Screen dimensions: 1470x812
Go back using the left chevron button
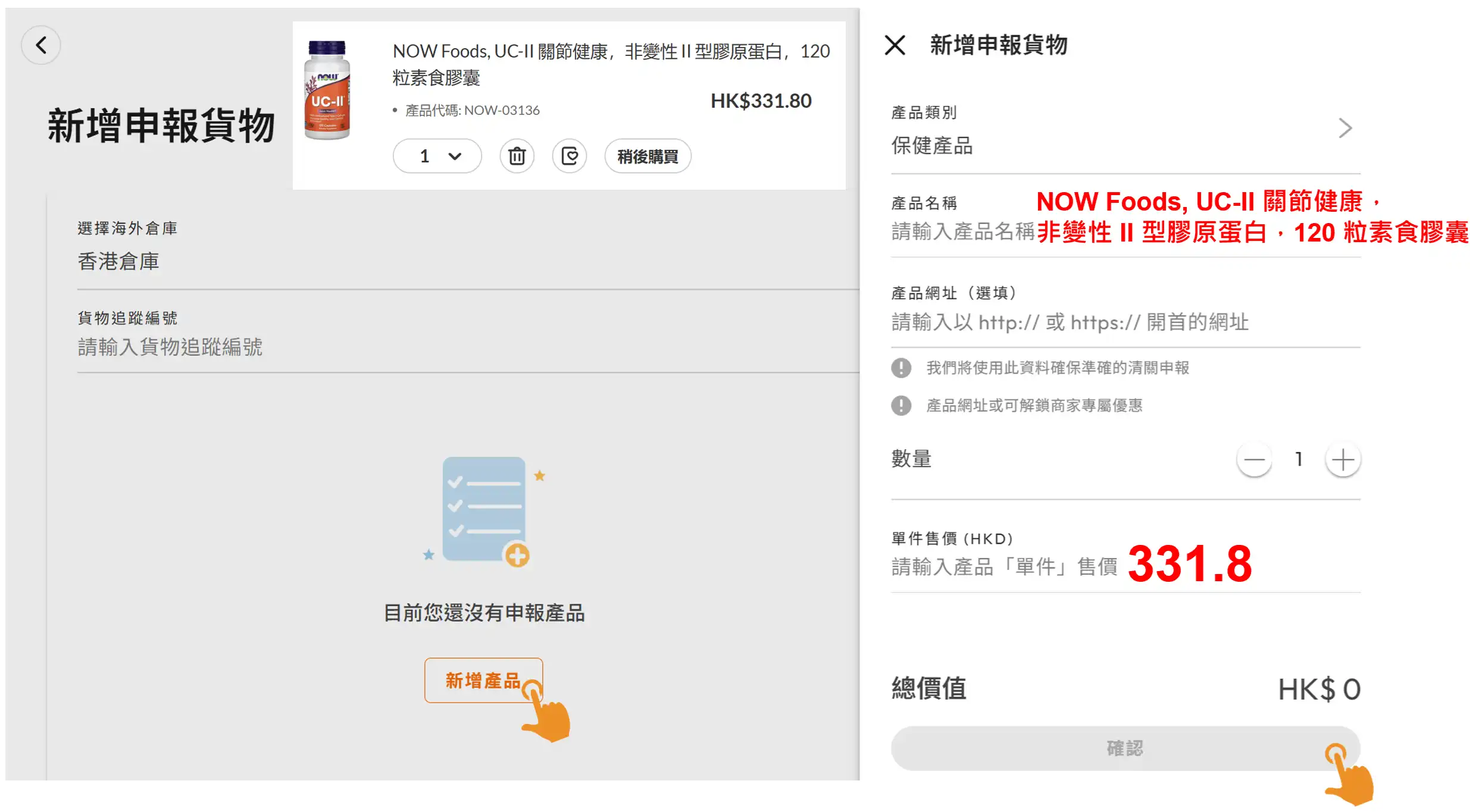pos(41,45)
